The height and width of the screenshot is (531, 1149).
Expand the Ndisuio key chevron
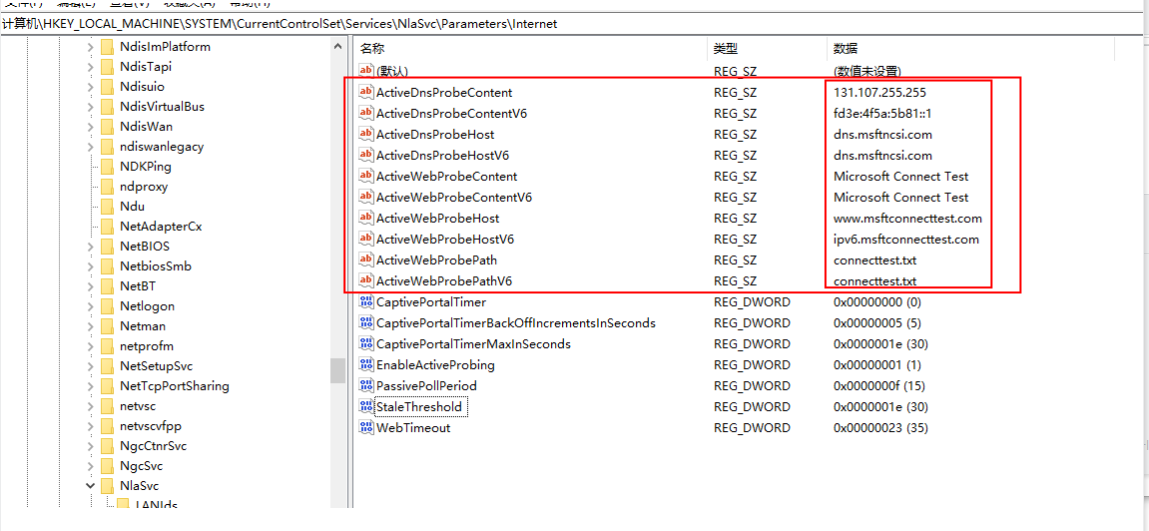[x=89, y=86]
